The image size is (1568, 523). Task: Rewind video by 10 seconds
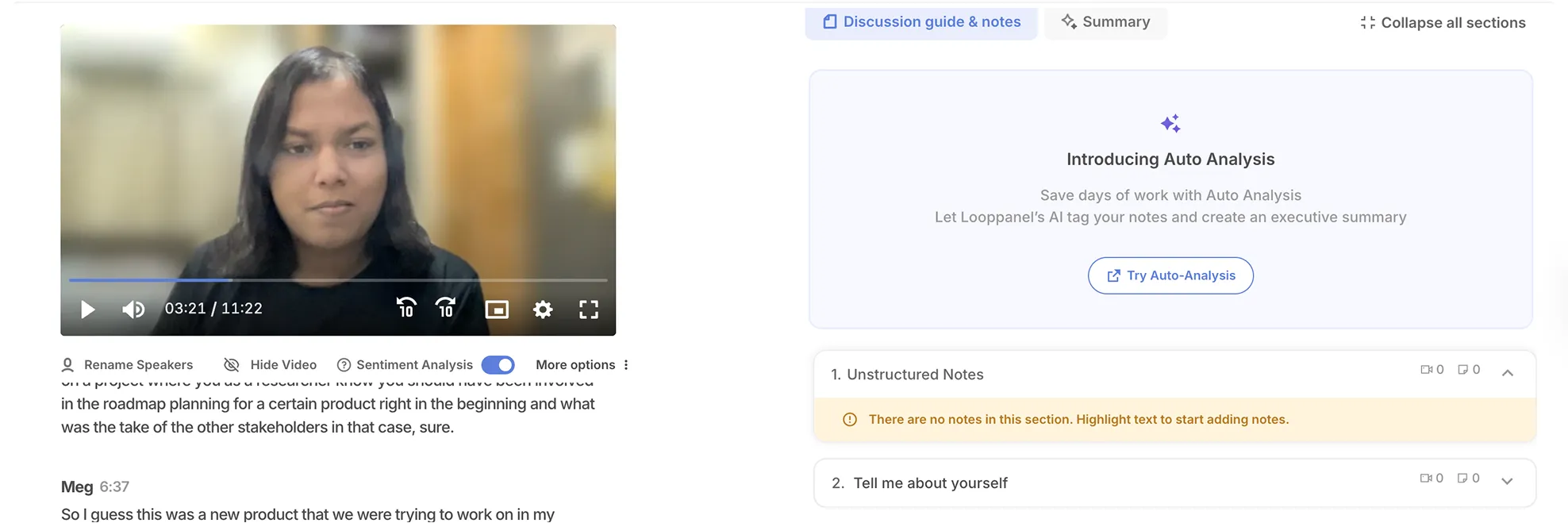tap(406, 308)
